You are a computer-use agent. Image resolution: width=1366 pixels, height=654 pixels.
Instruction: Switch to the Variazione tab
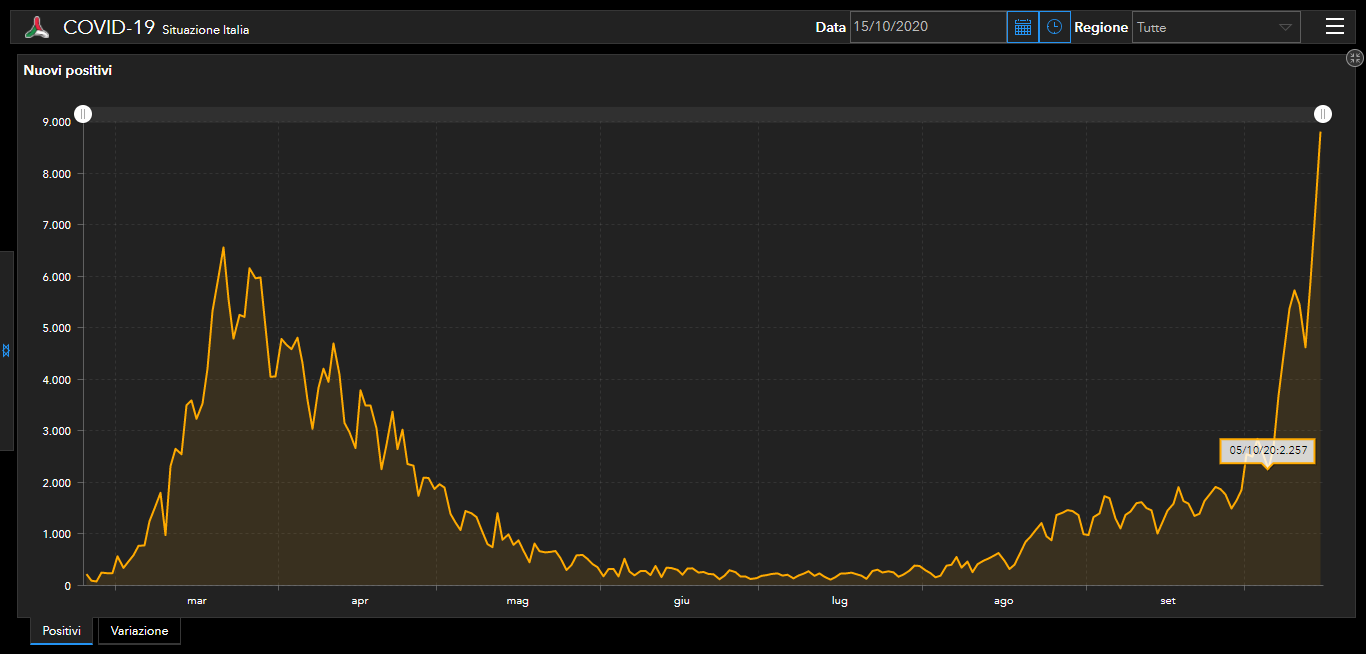tap(139, 631)
